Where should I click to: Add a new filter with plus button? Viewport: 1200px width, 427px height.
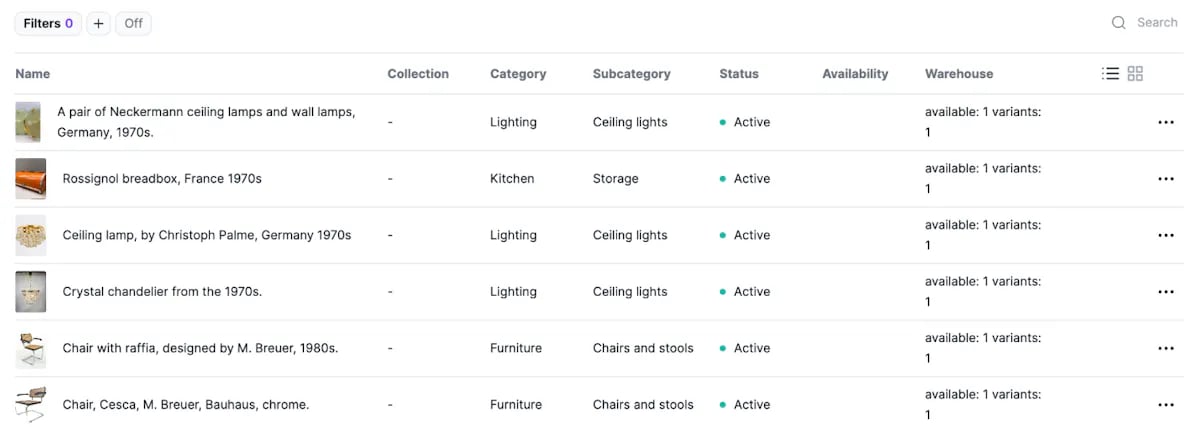click(98, 23)
